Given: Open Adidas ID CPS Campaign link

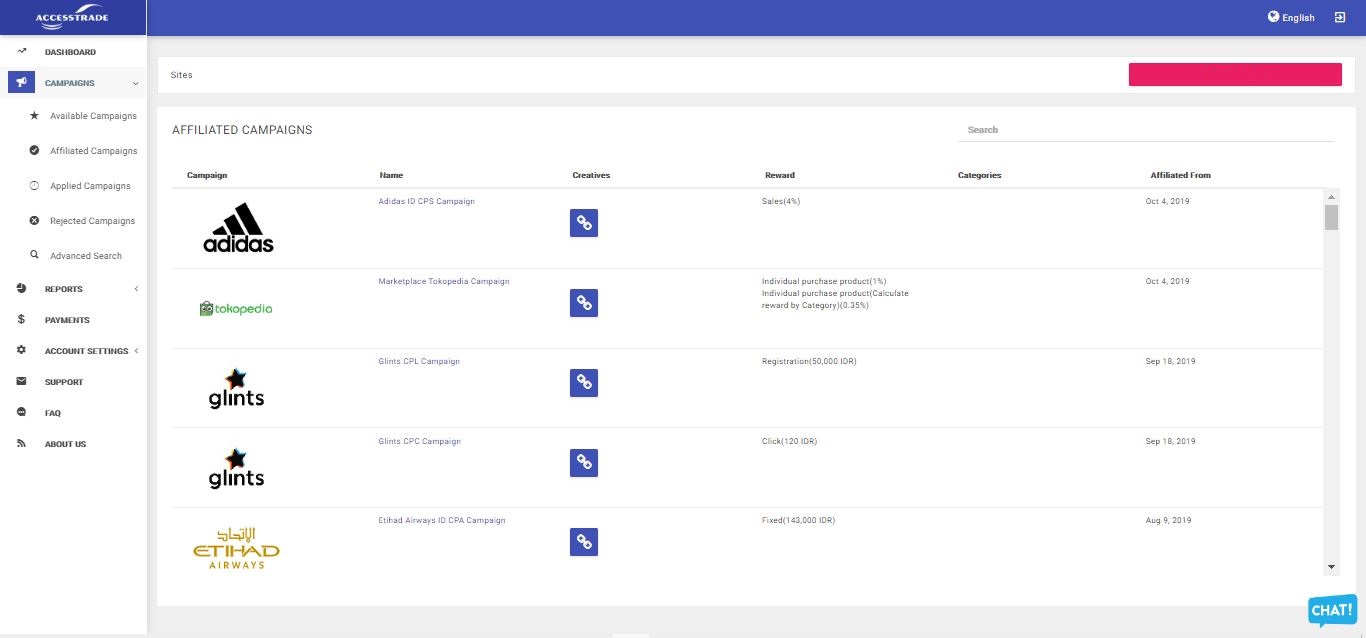Looking at the screenshot, I should [x=426, y=202].
